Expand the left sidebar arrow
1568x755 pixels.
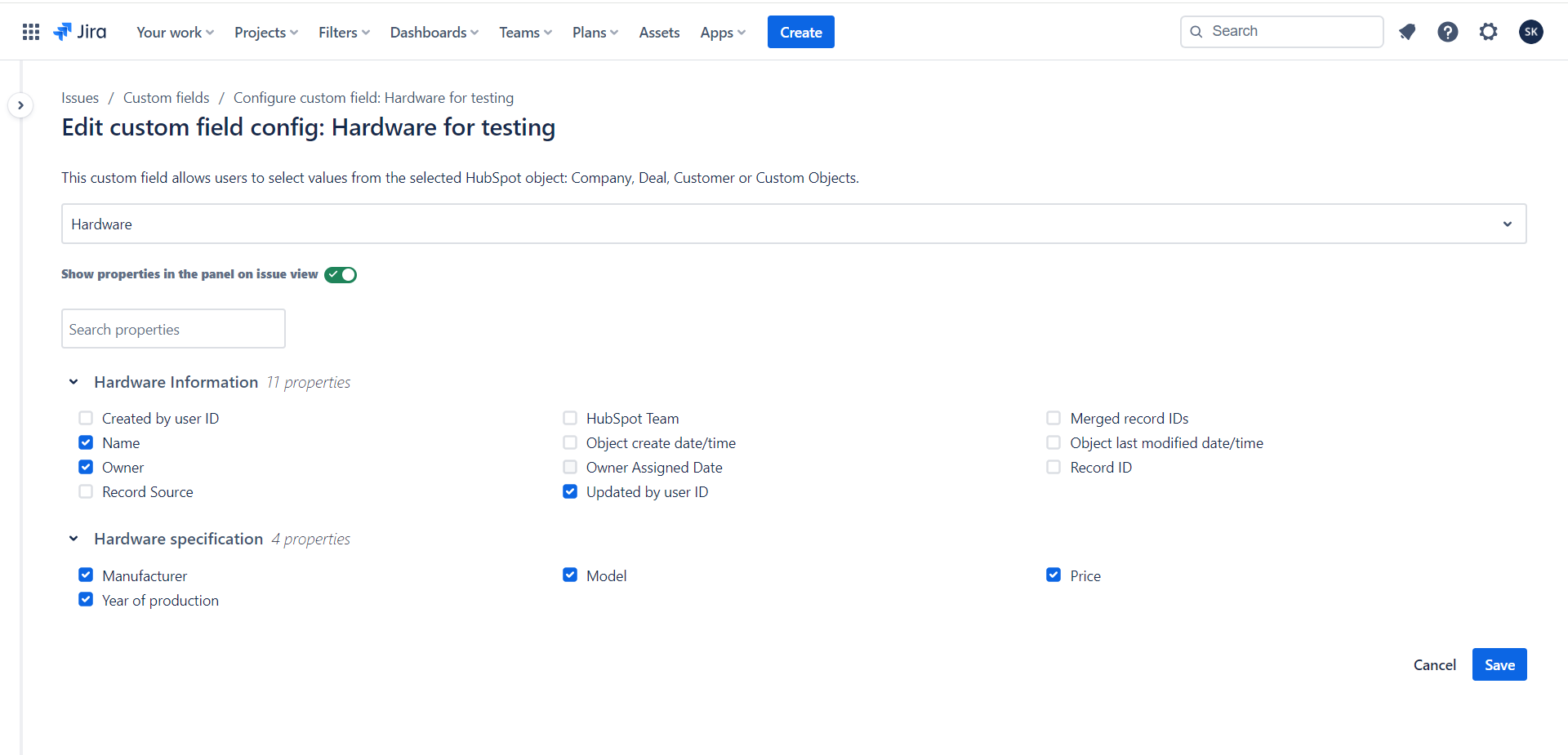click(x=20, y=105)
